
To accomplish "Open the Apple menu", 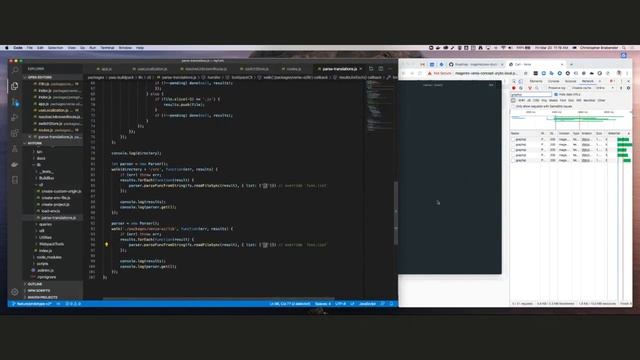I will (x=7, y=48).
